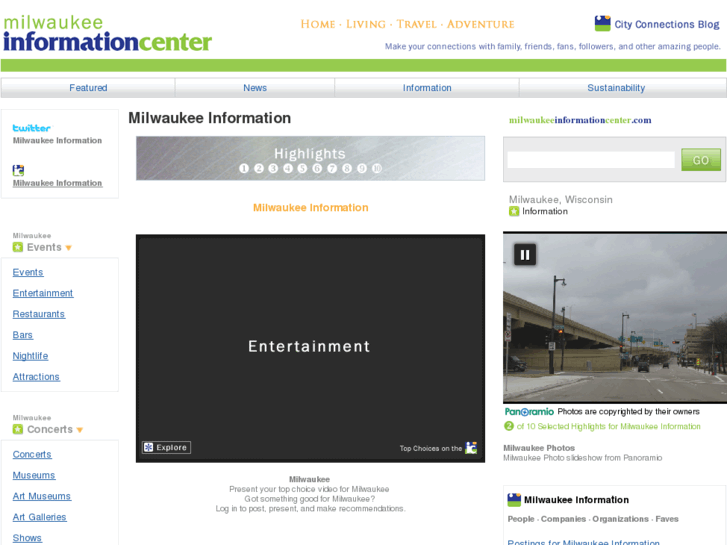Select highlight number 5
Image resolution: width=727 pixels, height=545 pixels.
click(x=302, y=168)
